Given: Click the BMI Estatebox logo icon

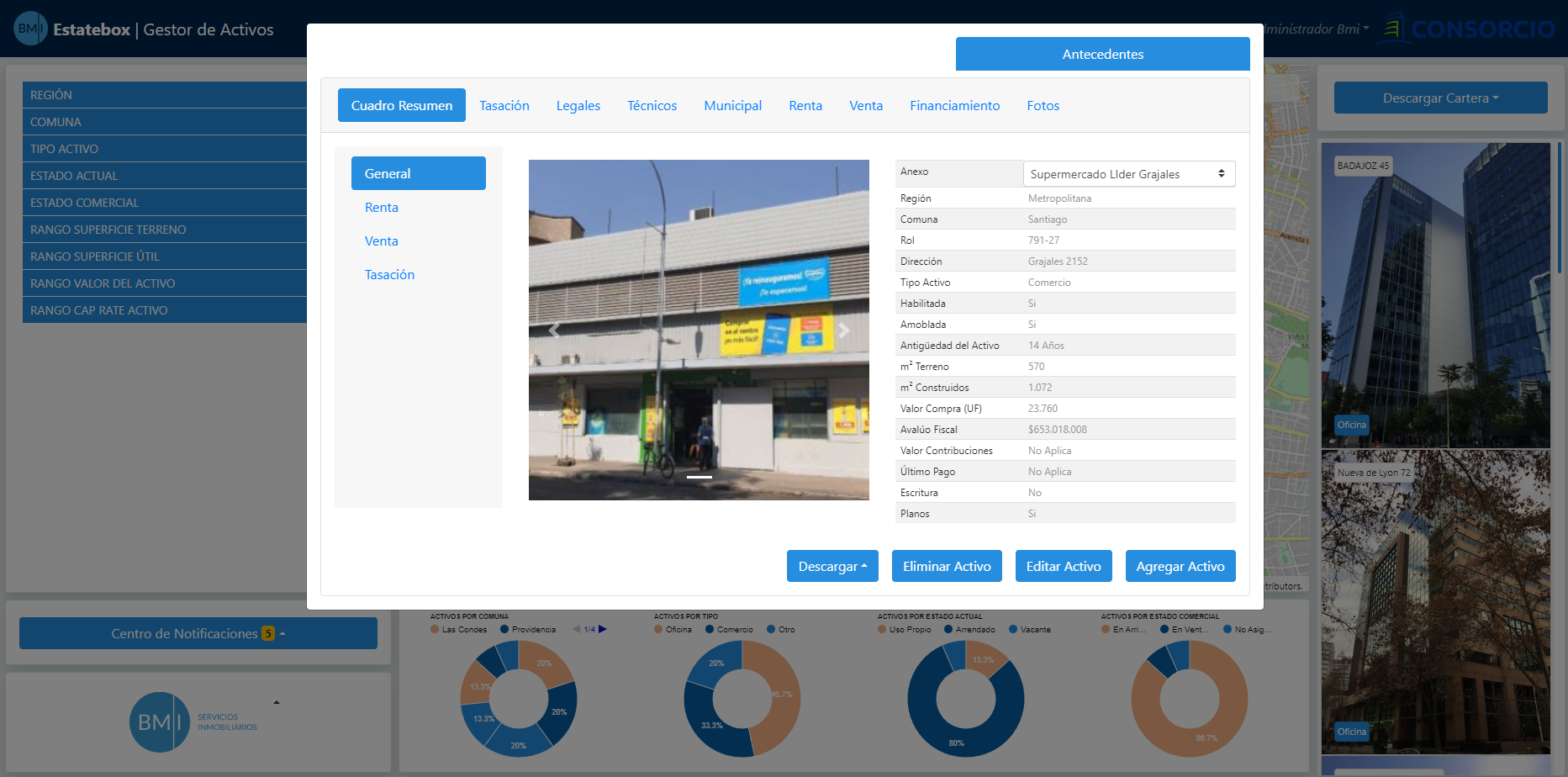Looking at the screenshot, I should pyautogui.click(x=30, y=29).
